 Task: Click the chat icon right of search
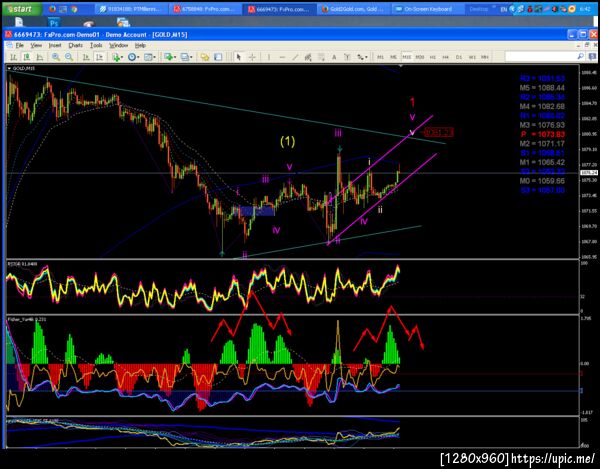[592, 57]
